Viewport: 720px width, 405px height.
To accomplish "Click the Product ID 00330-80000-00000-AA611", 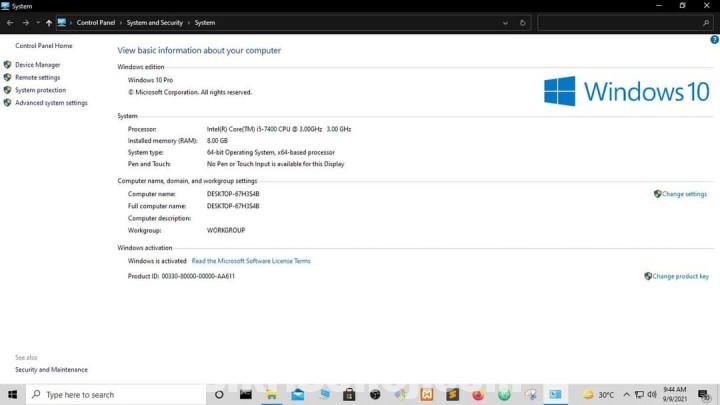I will 181,276.
